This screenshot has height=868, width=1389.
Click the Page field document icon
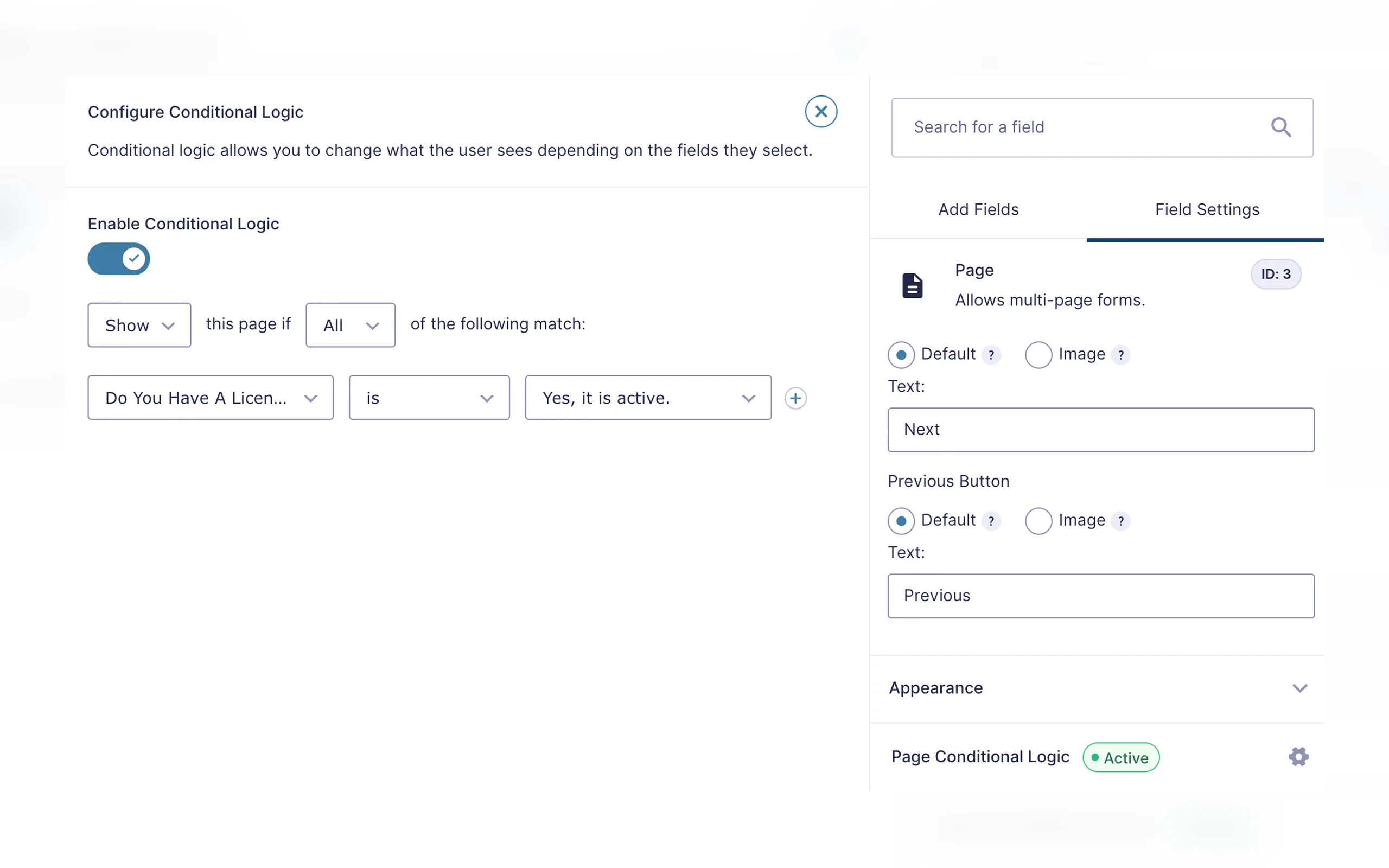coord(912,285)
